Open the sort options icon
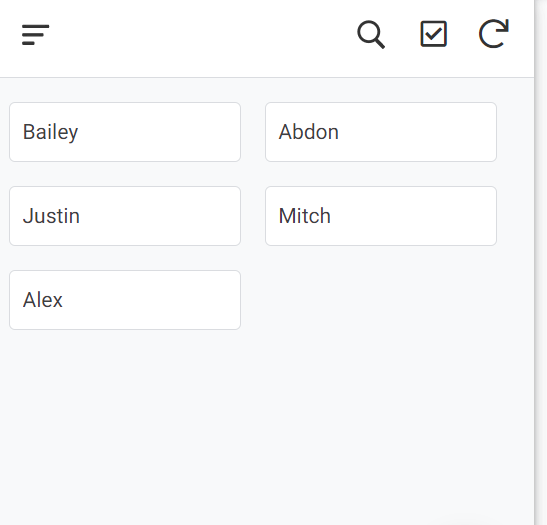This screenshot has height=525, width=547. point(35,35)
